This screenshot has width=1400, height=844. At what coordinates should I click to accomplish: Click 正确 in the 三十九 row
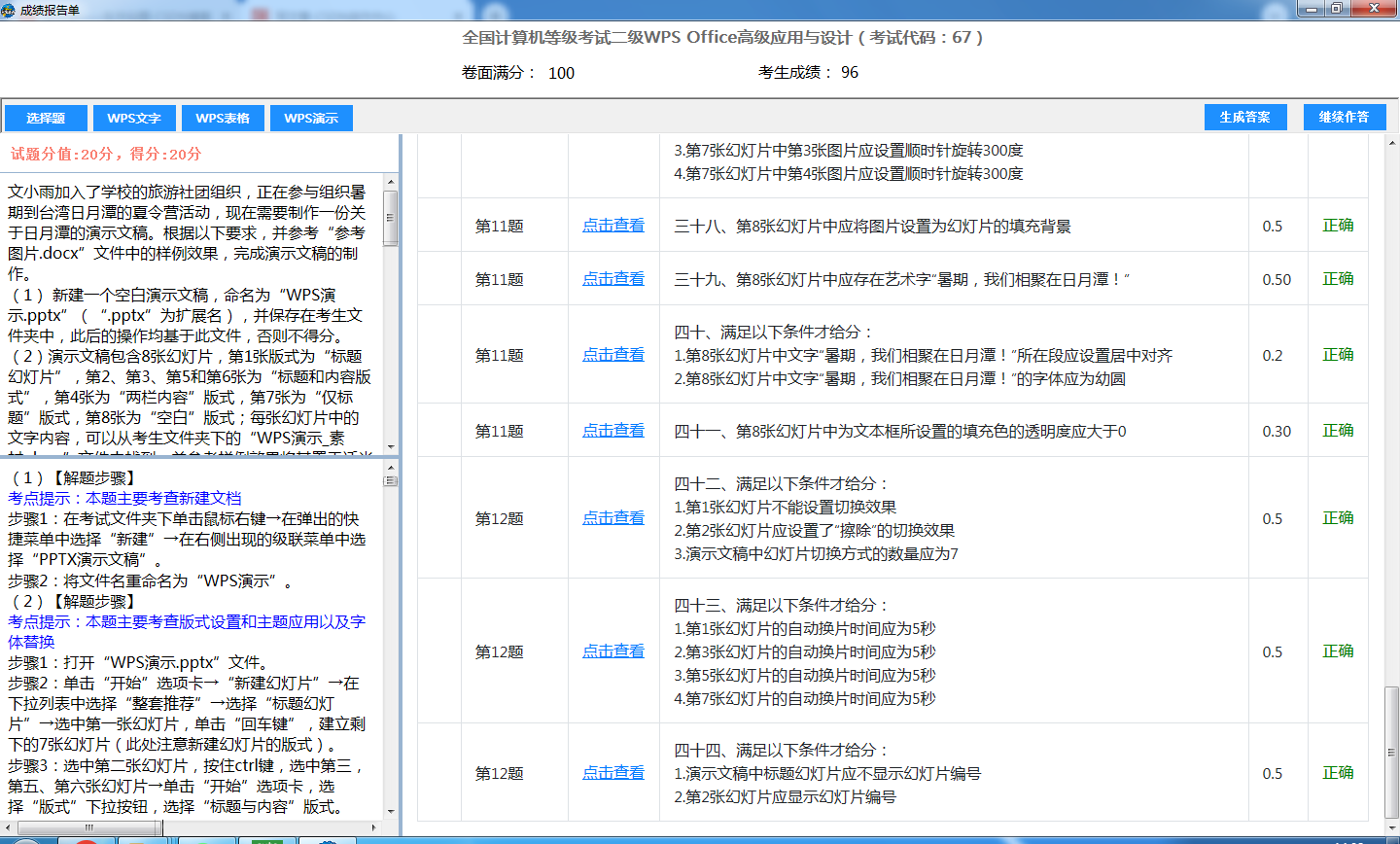(1338, 279)
